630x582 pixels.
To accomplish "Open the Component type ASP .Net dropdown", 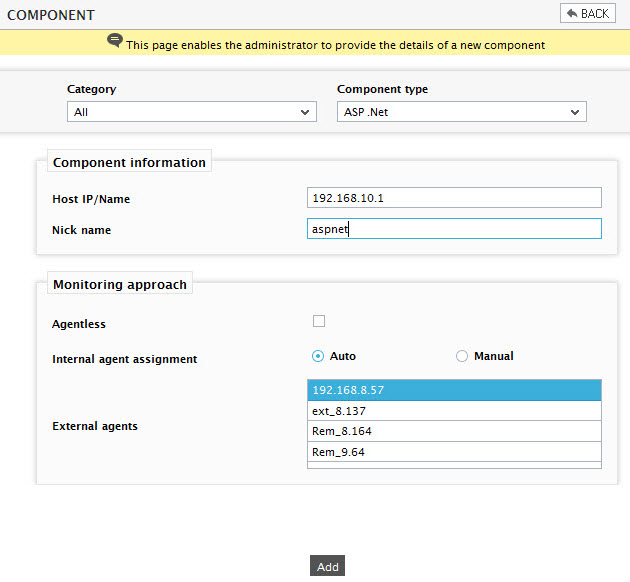I will pos(462,112).
